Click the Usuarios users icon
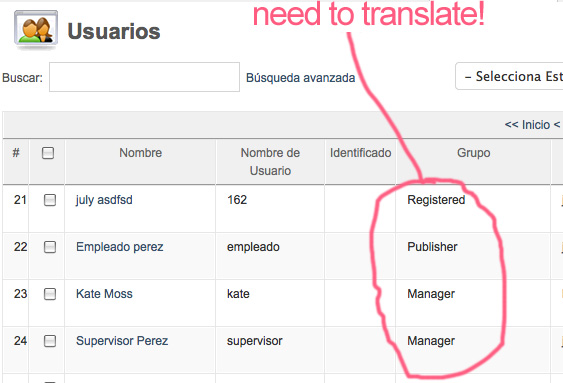Screen dimensions: 563x383 click(x=36, y=30)
